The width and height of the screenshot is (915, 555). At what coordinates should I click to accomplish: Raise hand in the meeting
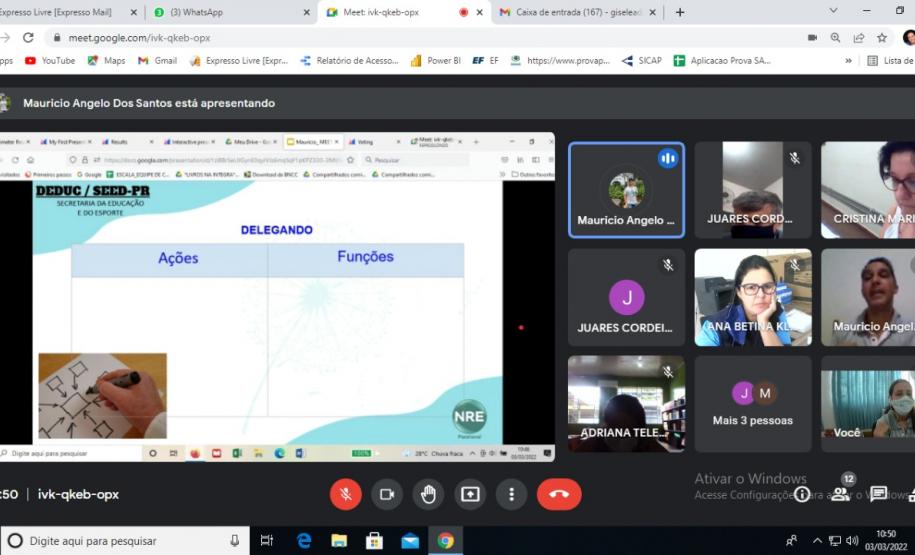pyautogui.click(x=428, y=494)
